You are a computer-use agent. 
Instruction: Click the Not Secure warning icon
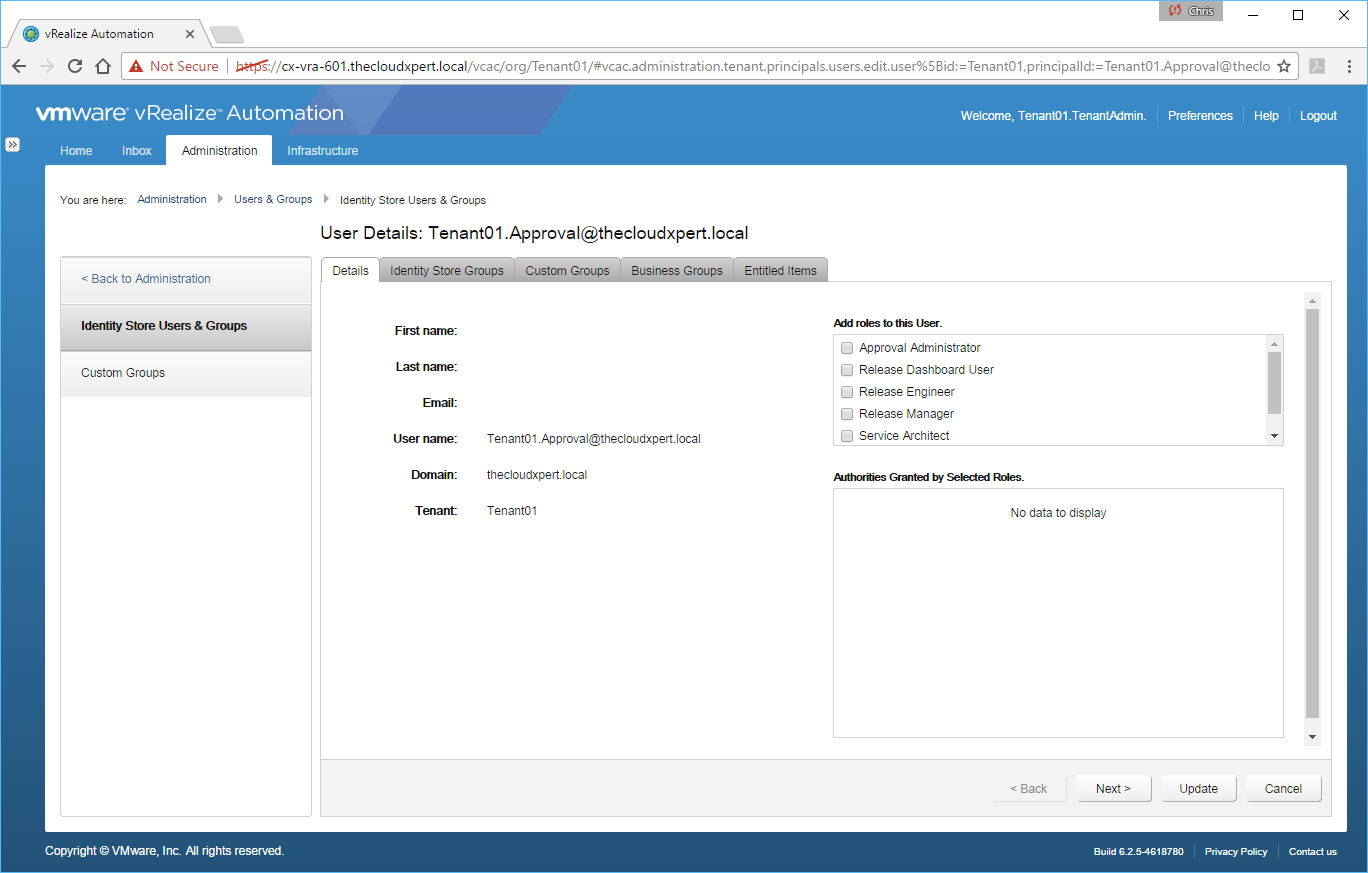tap(136, 66)
